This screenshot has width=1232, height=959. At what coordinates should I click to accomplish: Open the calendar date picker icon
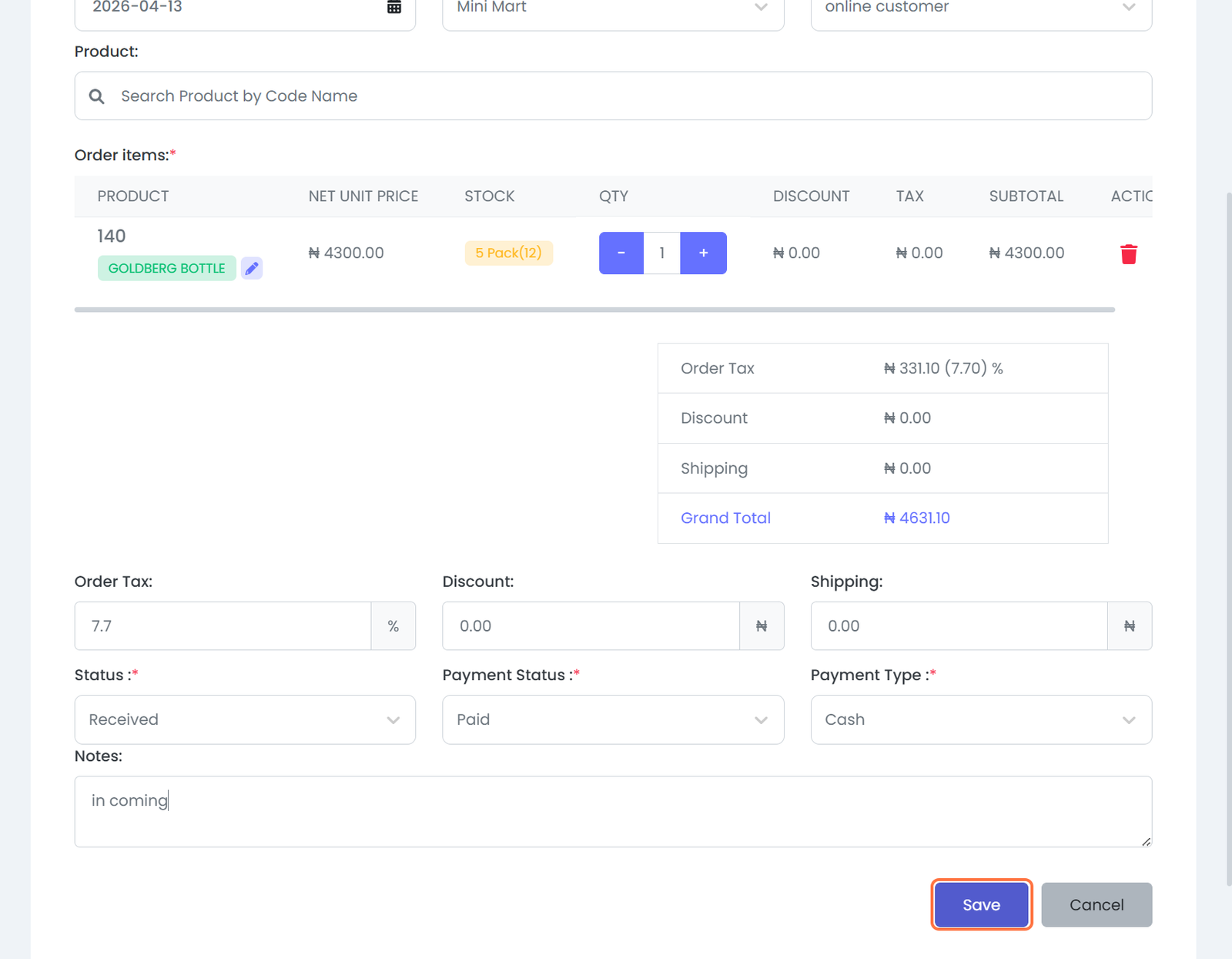(393, 7)
